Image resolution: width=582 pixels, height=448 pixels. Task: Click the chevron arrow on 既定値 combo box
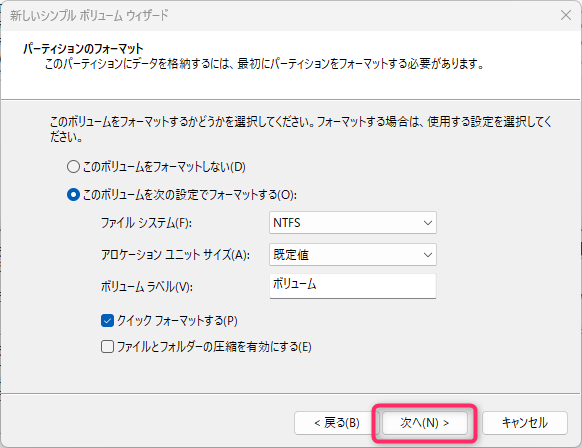pos(428,255)
